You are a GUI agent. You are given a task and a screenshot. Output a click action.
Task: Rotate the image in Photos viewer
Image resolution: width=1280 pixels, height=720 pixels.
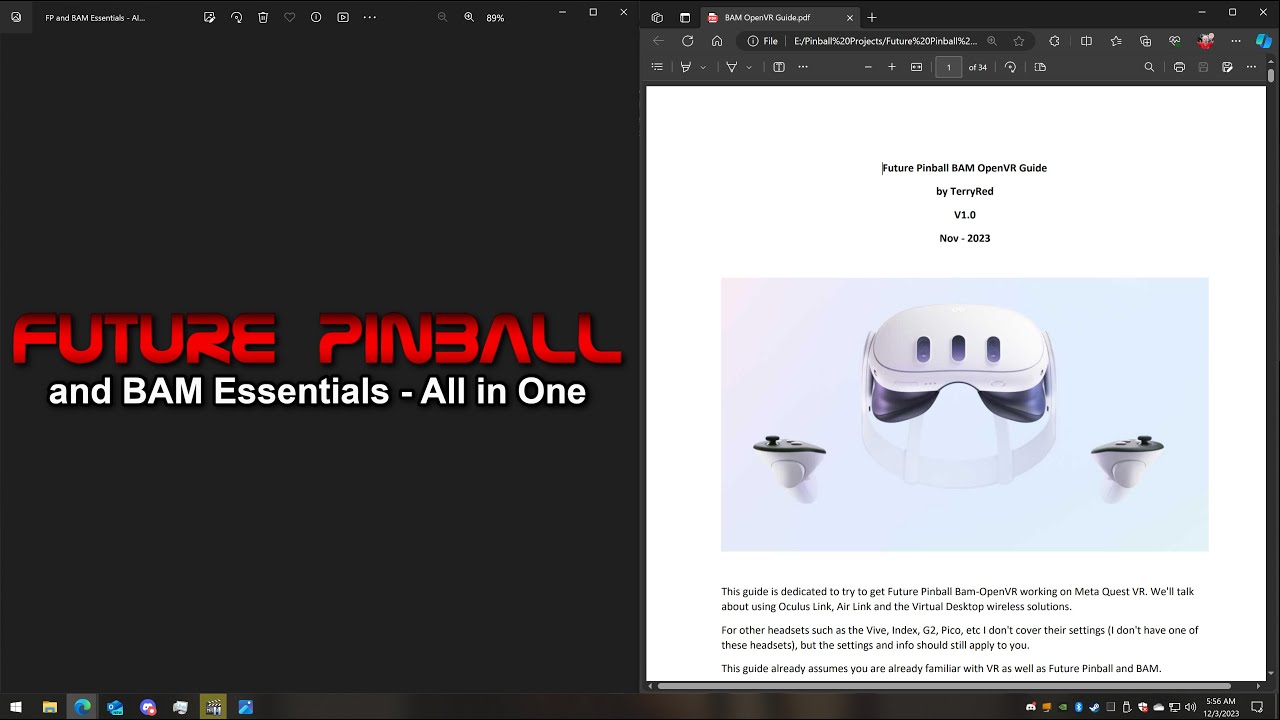[x=236, y=17]
